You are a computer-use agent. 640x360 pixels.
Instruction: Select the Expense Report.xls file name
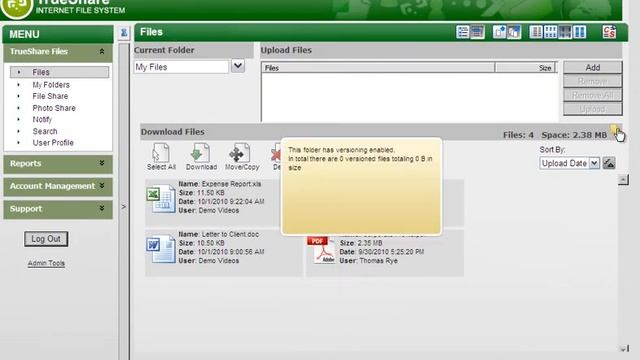(231, 184)
